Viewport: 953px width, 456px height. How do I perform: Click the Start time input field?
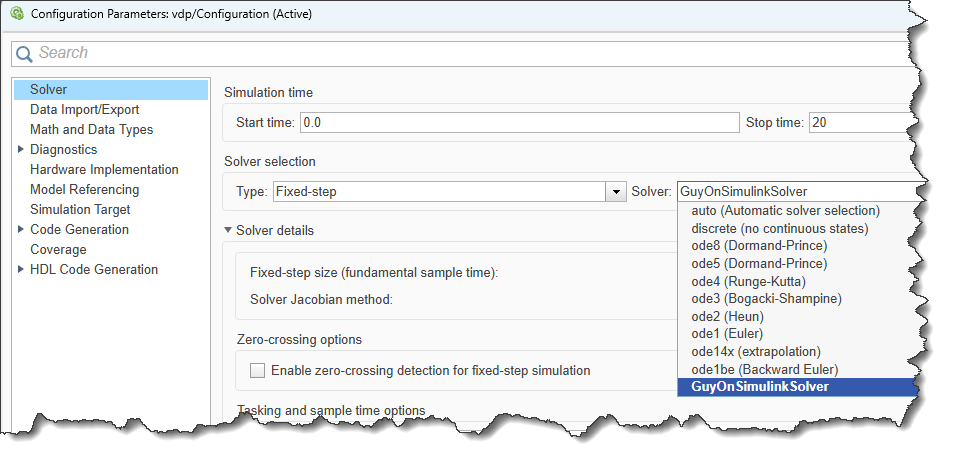[x=520, y=123]
